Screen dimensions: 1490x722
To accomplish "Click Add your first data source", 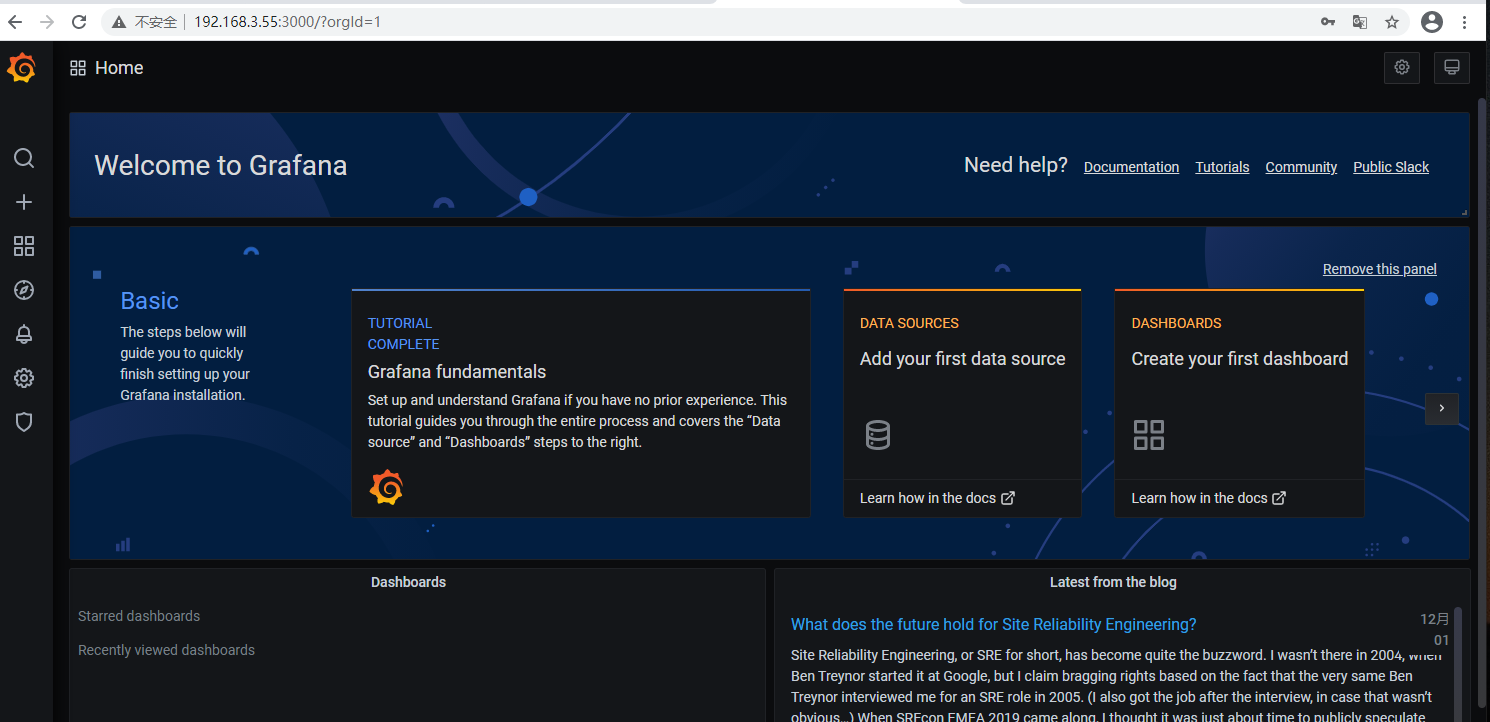I will 962,359.
